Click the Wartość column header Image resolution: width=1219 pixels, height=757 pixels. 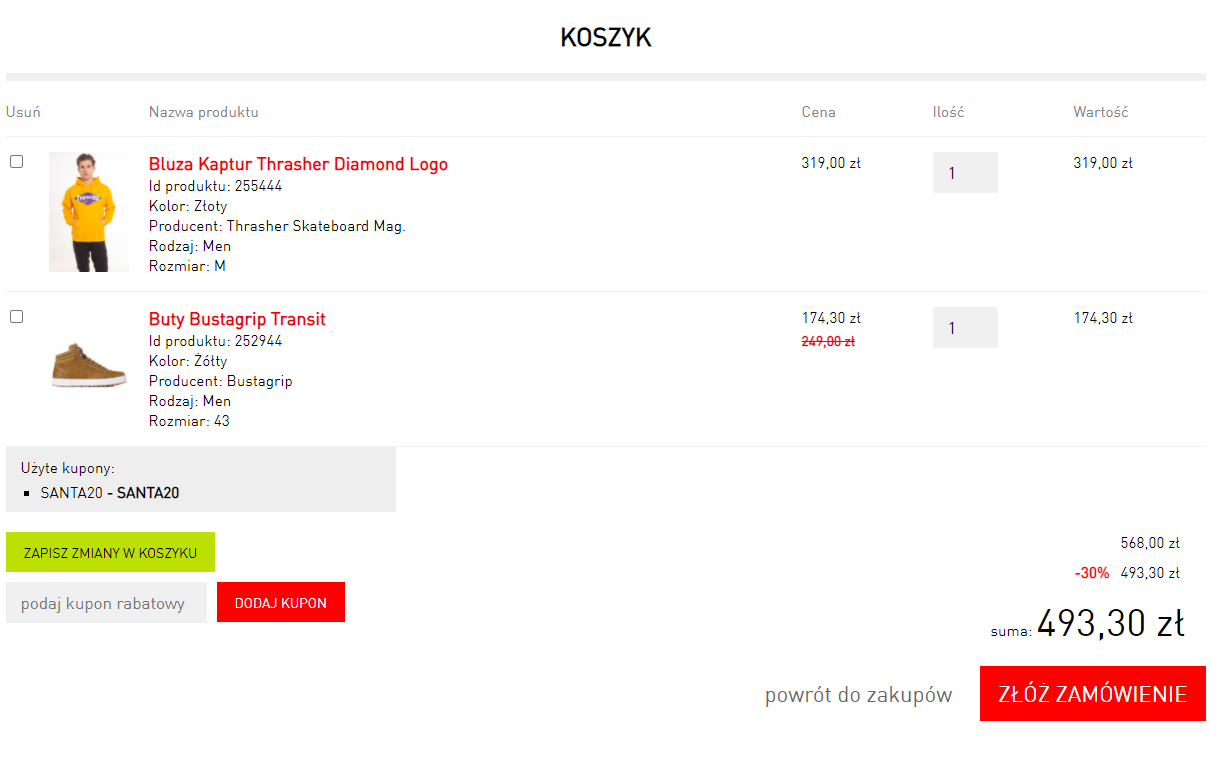coord(1101,112)
